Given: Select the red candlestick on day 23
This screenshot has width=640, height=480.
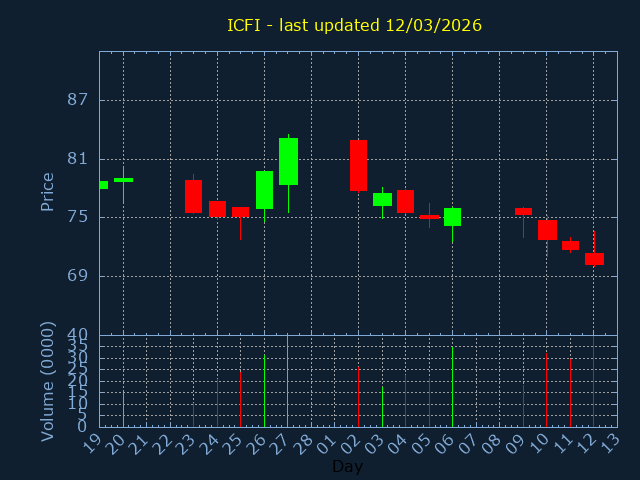Looking at the screenshot, I should (x=193, y=196).
